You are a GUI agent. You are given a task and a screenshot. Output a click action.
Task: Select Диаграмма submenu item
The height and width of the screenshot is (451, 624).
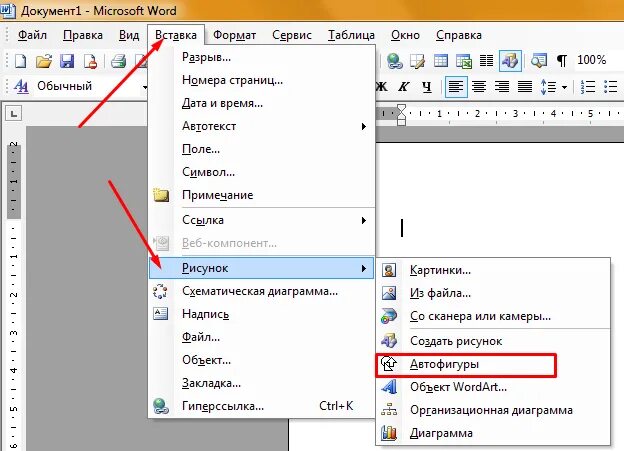click(x=493, y=433)
